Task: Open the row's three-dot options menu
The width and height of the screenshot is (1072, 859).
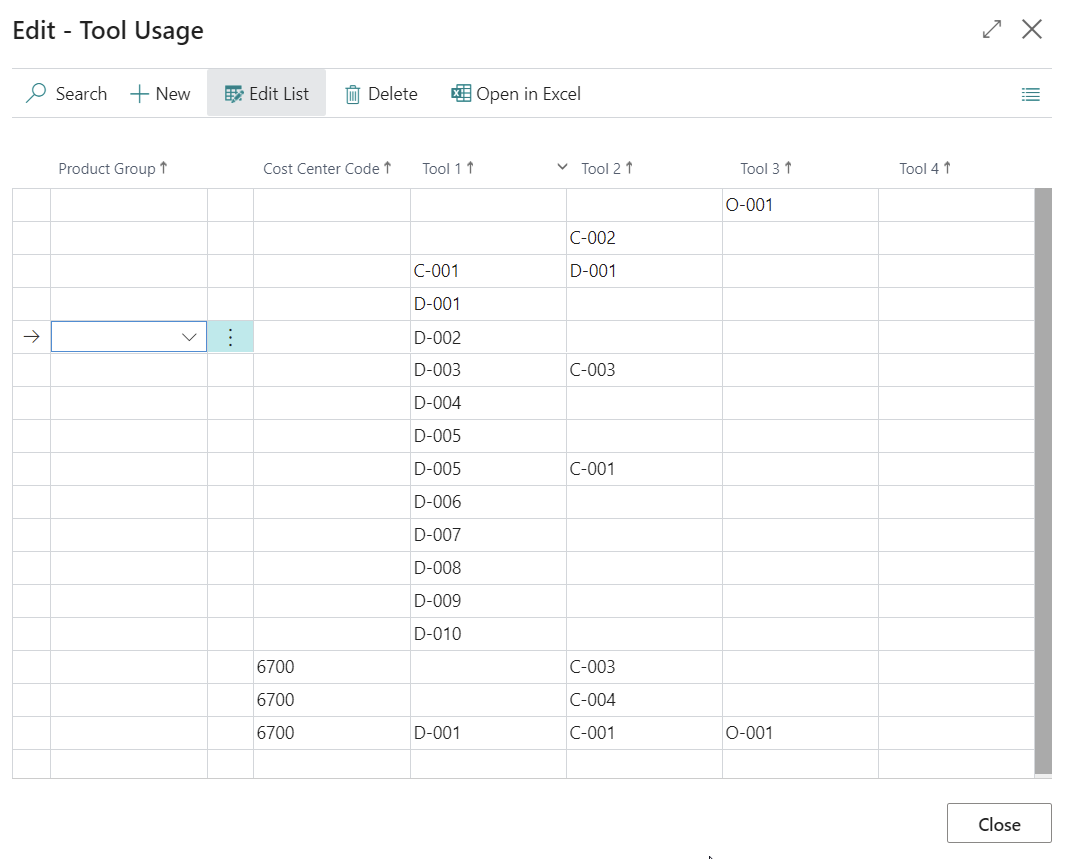Action: click(x=230, y=337)
